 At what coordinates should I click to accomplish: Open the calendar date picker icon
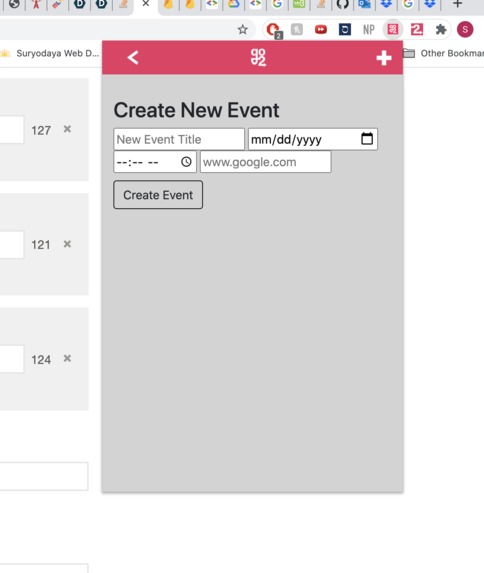coord(367,139)
